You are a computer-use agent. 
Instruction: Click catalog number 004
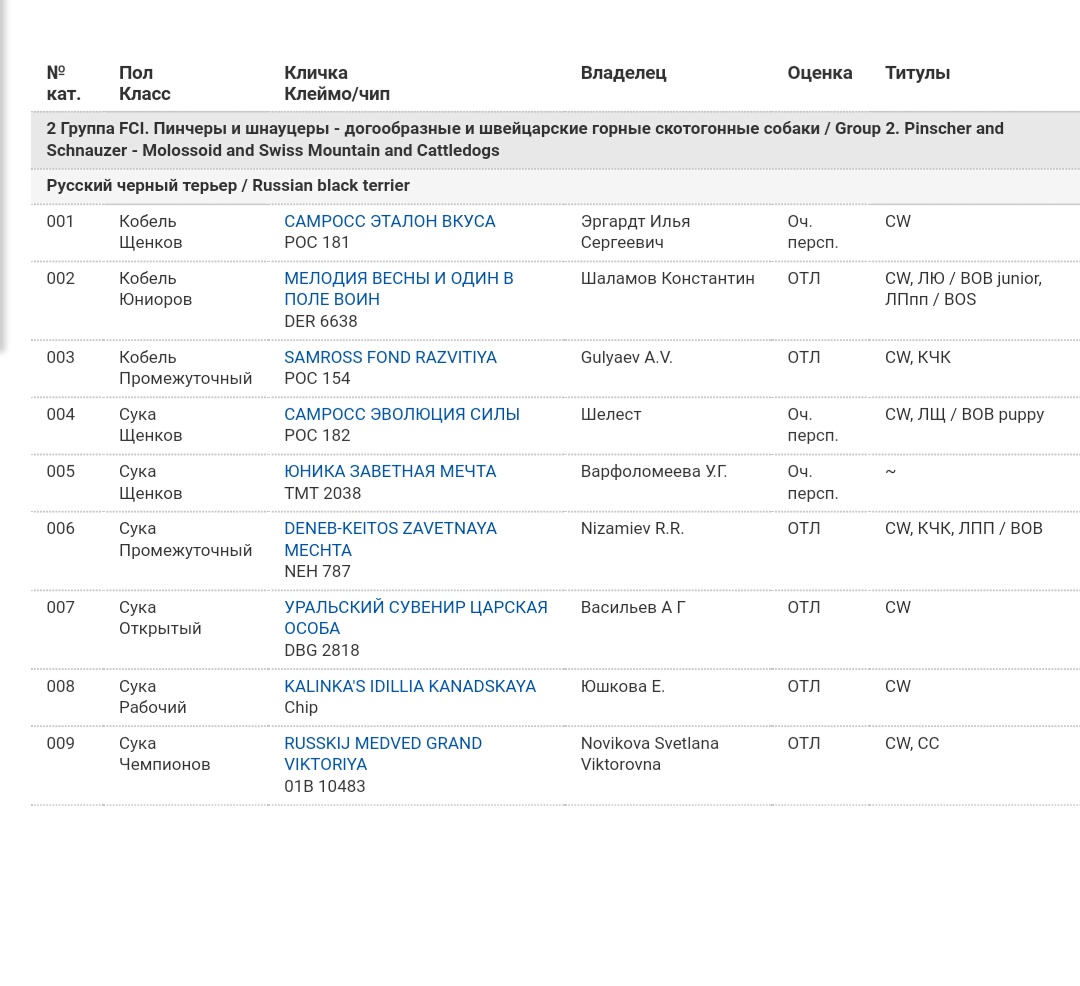(61, 414)
